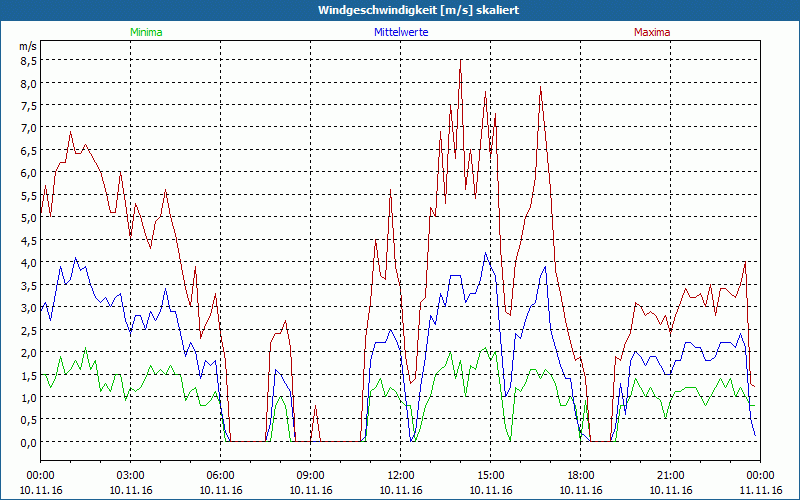Click the Mittelwerte legend label
The width and height of the screenshot is (800, 500).
coord(401,32)
